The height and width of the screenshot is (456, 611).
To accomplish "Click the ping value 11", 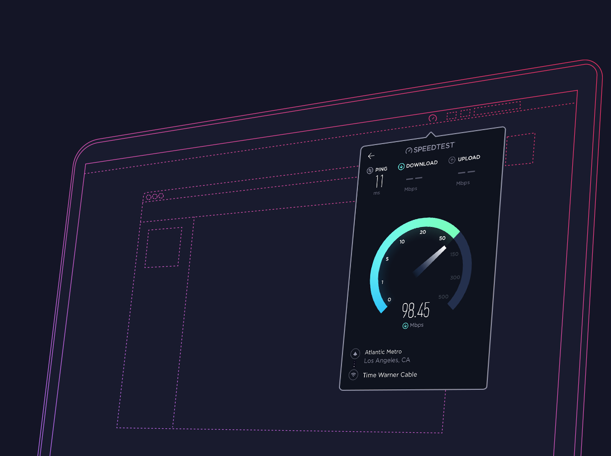I will [379, 181].
